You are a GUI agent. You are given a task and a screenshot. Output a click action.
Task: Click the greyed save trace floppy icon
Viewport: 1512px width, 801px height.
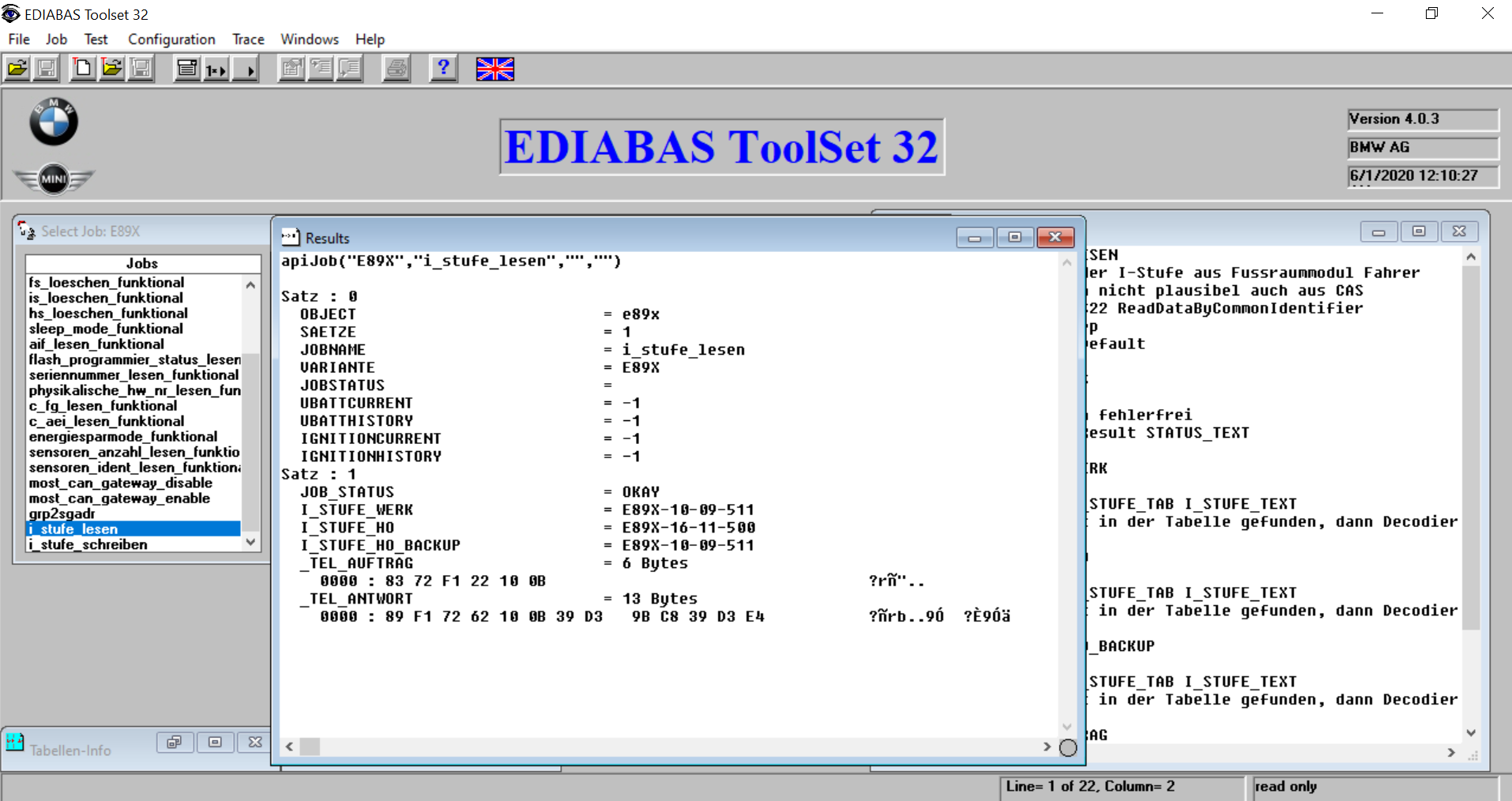(x=141, y=69)
